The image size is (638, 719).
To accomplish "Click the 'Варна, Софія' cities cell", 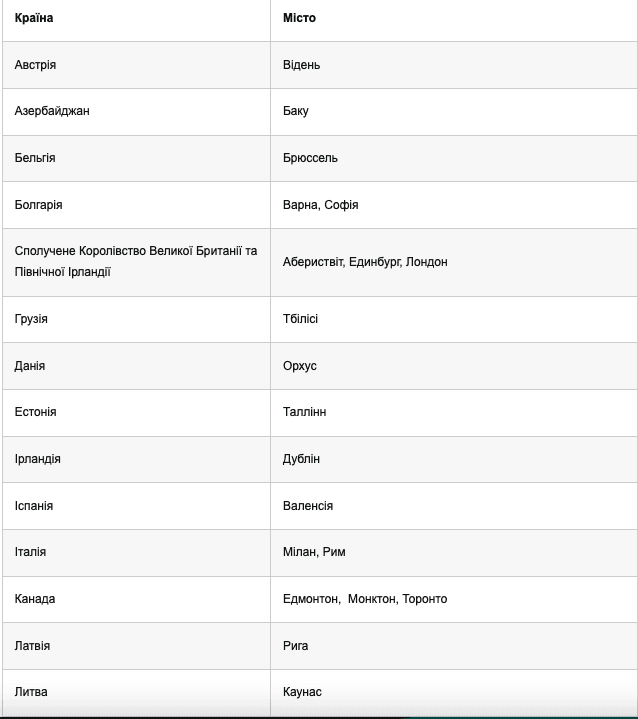I will (320, 205).
